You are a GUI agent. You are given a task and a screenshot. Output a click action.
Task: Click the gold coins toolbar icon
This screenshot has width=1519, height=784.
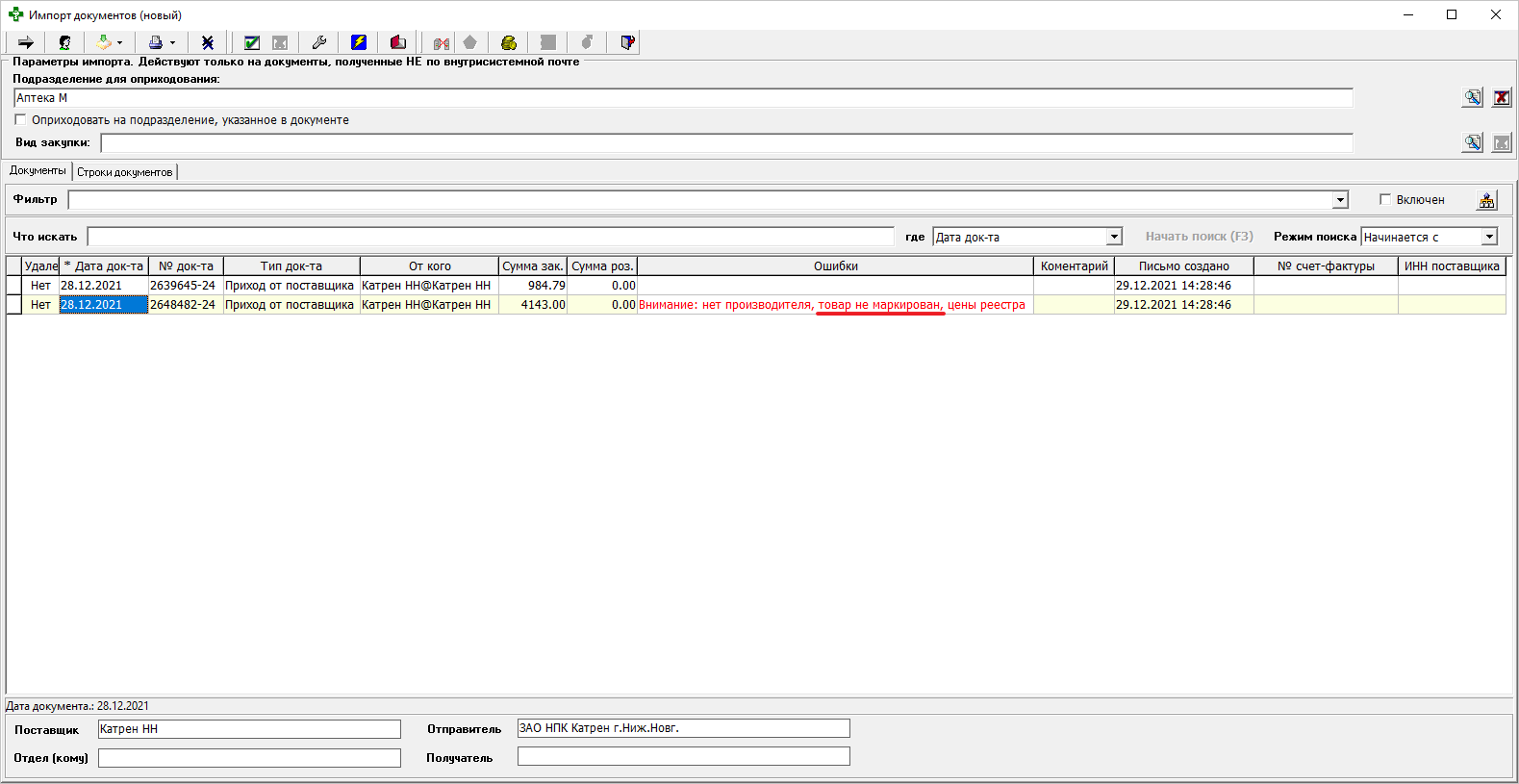[509, 42]
